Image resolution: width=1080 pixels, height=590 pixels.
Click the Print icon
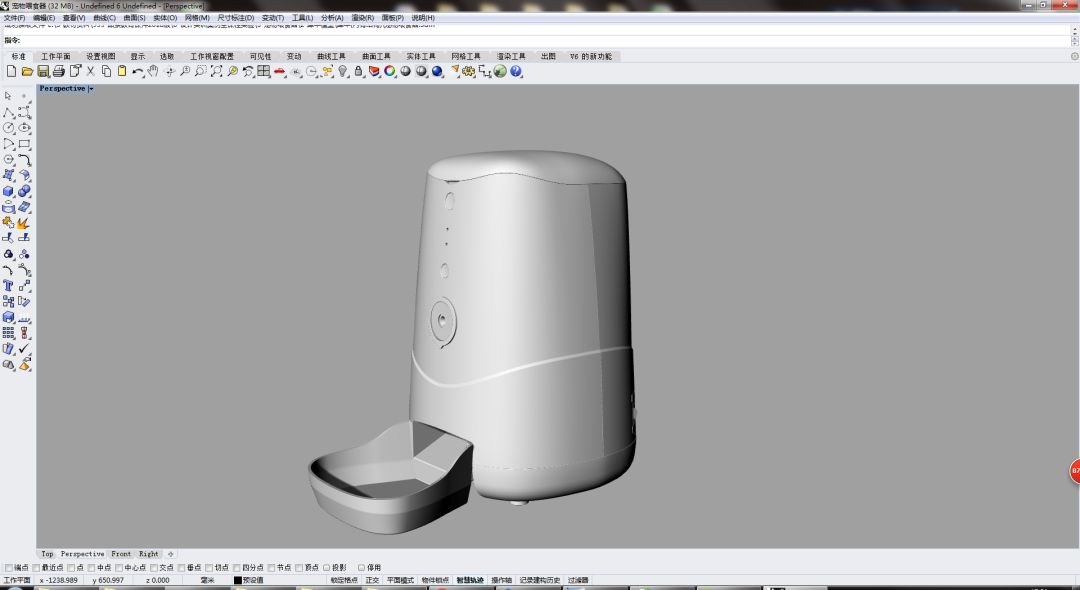tap(59, 71)
